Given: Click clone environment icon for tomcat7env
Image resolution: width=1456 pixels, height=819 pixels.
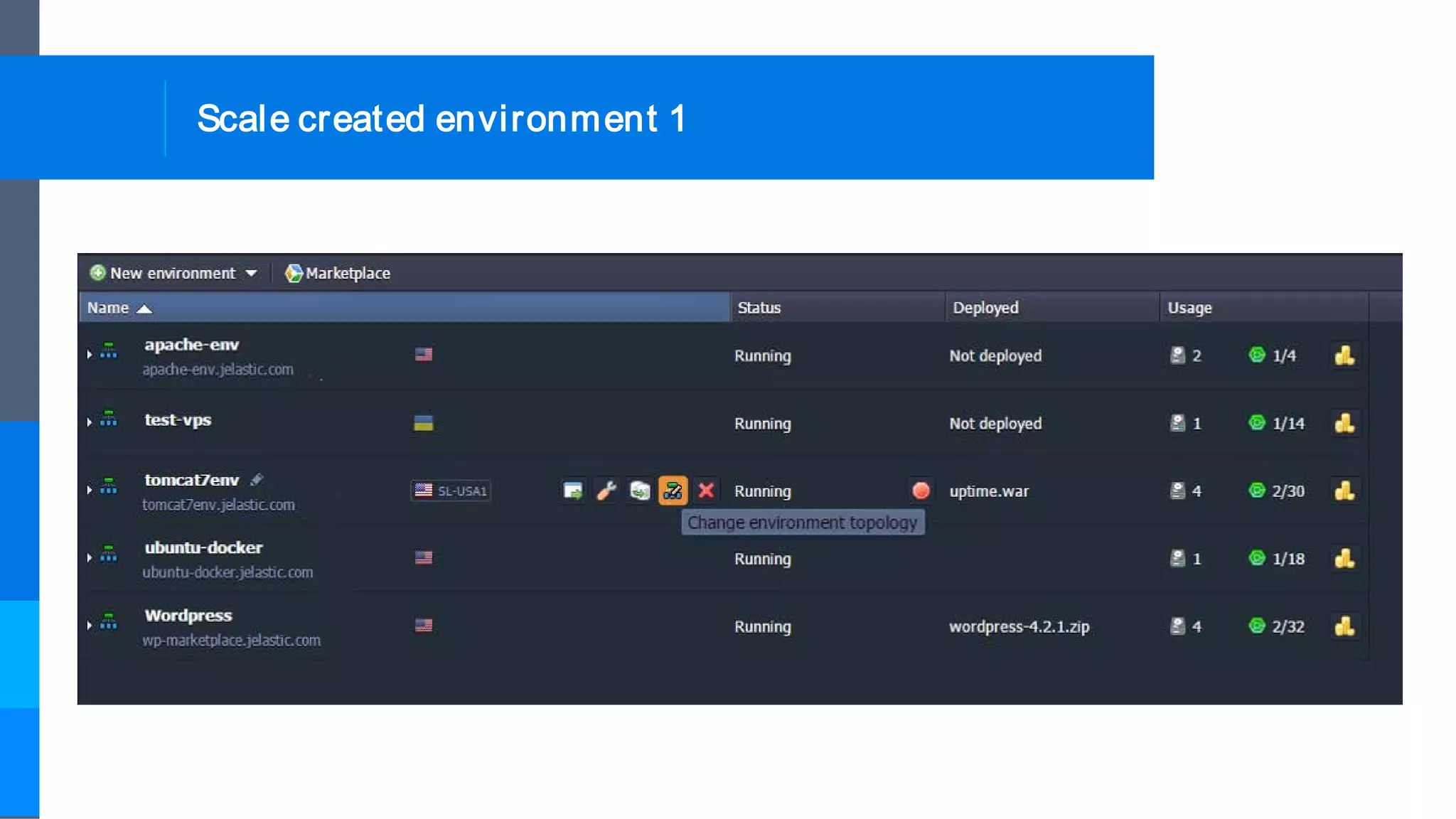Looking at the screenshot, I should pos(640,491).
